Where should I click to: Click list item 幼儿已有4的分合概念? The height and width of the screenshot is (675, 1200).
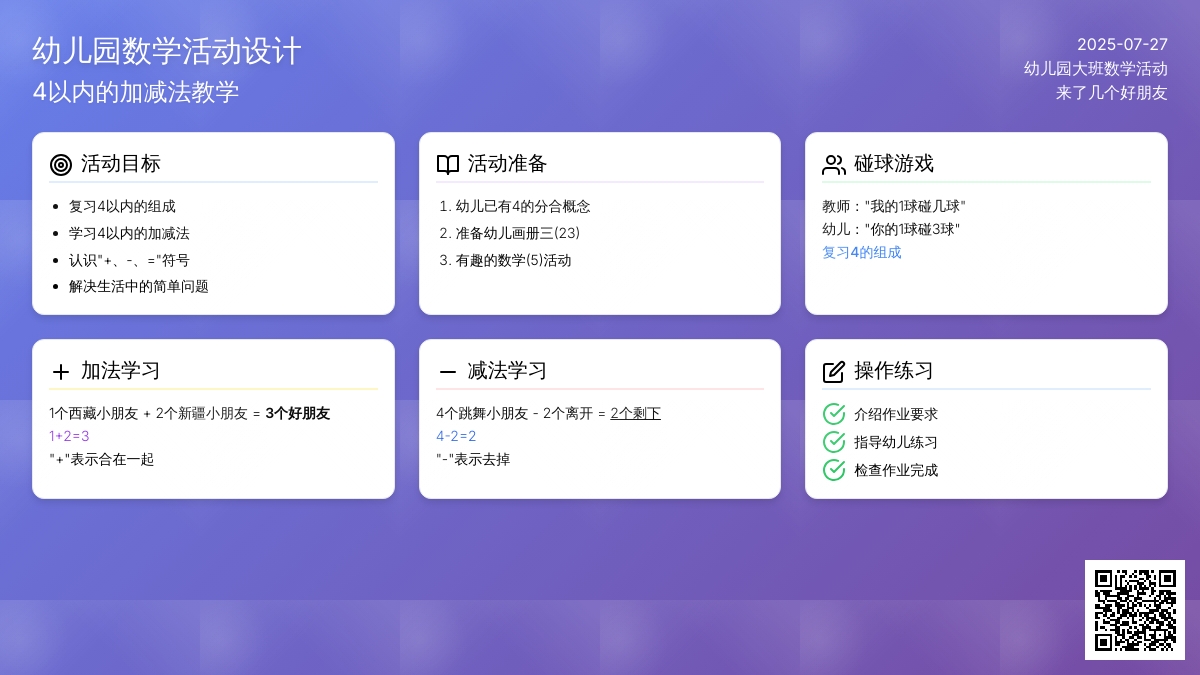pos(523,207)
